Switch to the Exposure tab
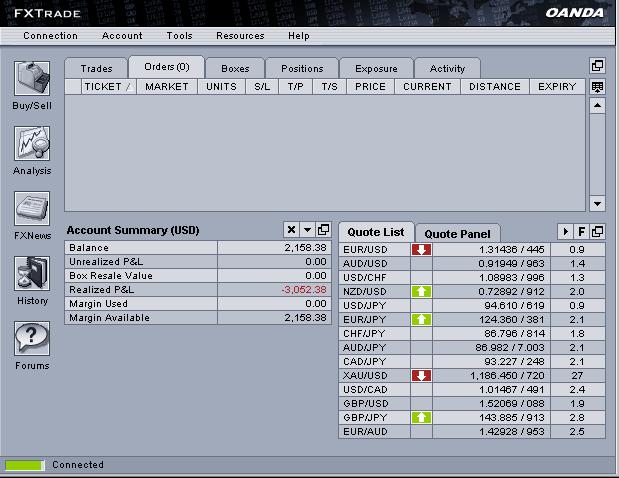Image resolution: width=619 pixels, height=478 pixels. pos(376,69)
